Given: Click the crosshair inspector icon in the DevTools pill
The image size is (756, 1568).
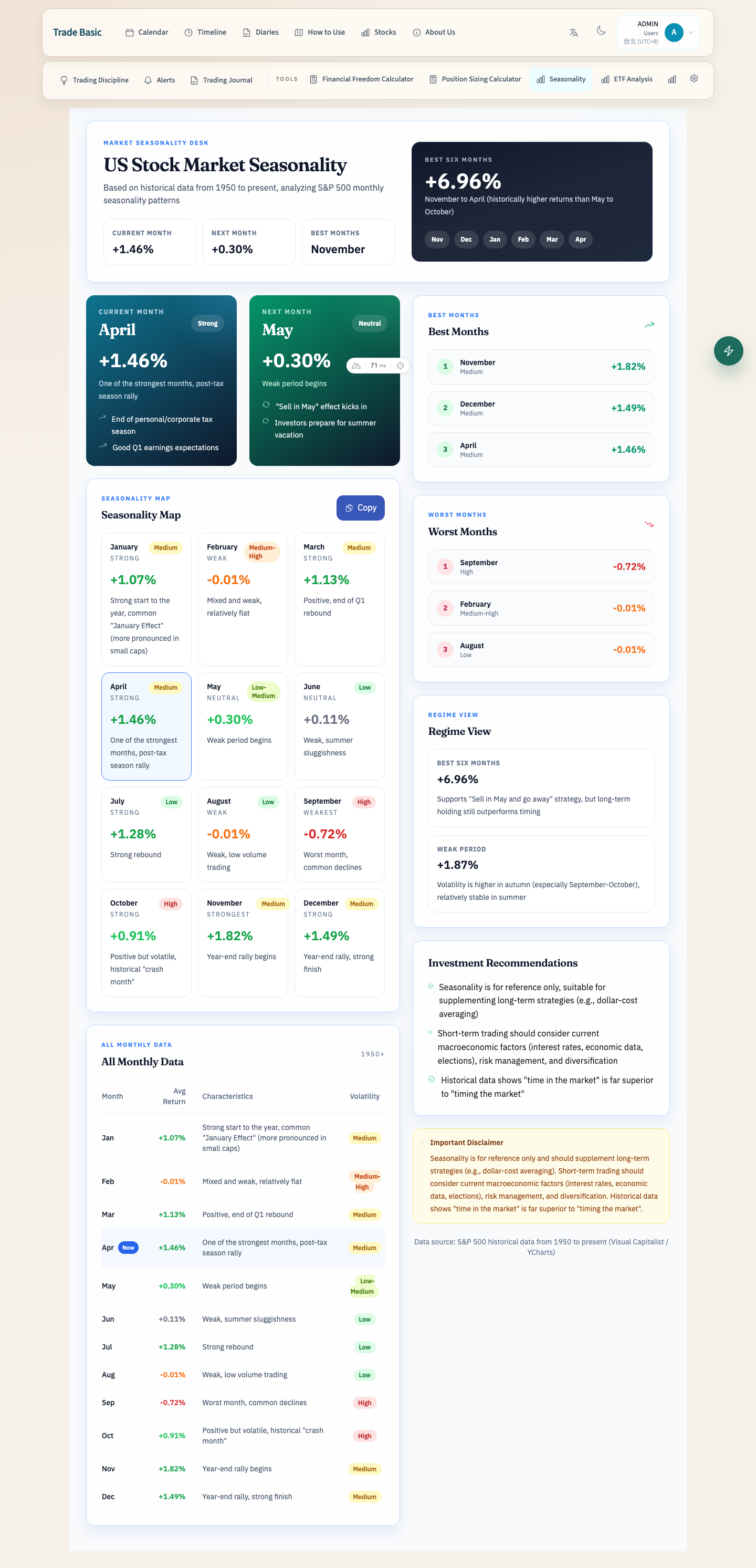Looking at the screenshot, I should pyautogui.click(x=400, y=366).
